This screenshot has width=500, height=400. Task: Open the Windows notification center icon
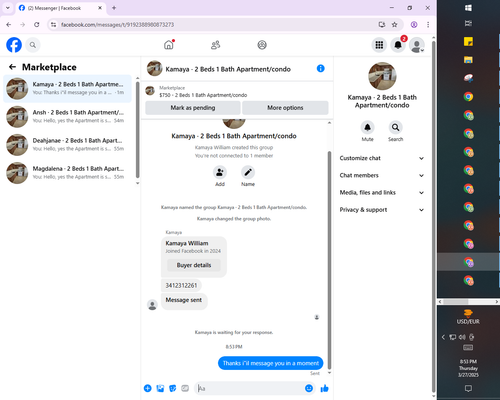(x=468, y=388)
